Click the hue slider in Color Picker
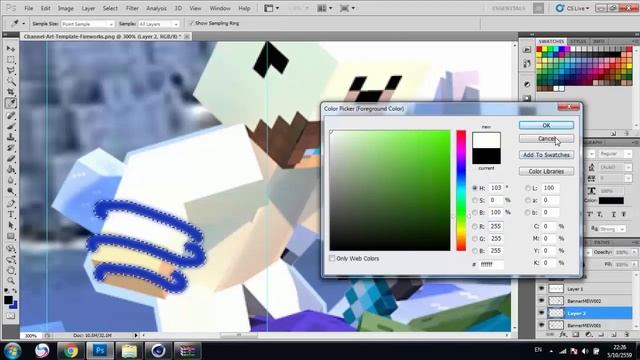Viewport: 640px width, 360px height. (461, 191)
